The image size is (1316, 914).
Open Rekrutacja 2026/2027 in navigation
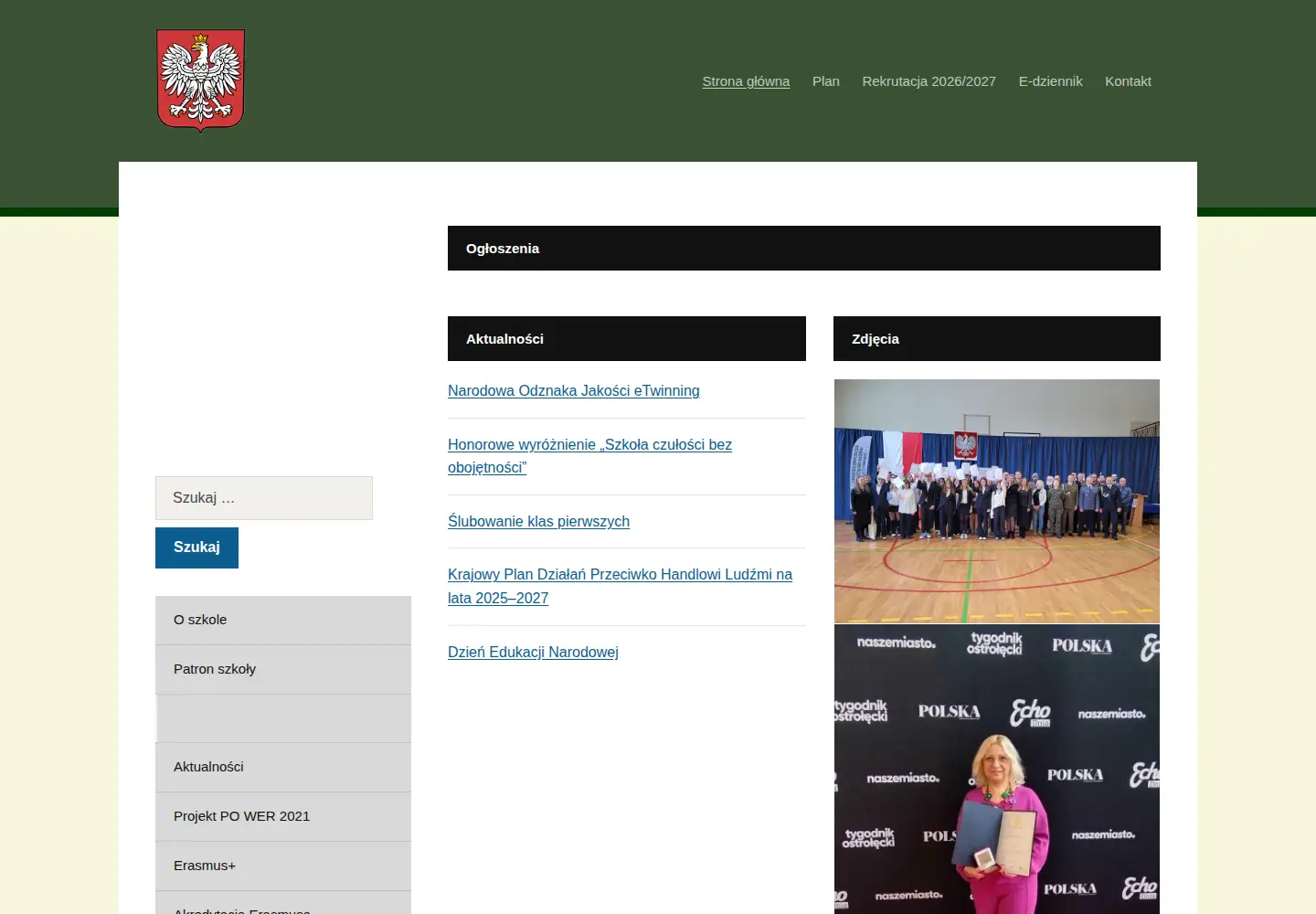tap(929, 81)
